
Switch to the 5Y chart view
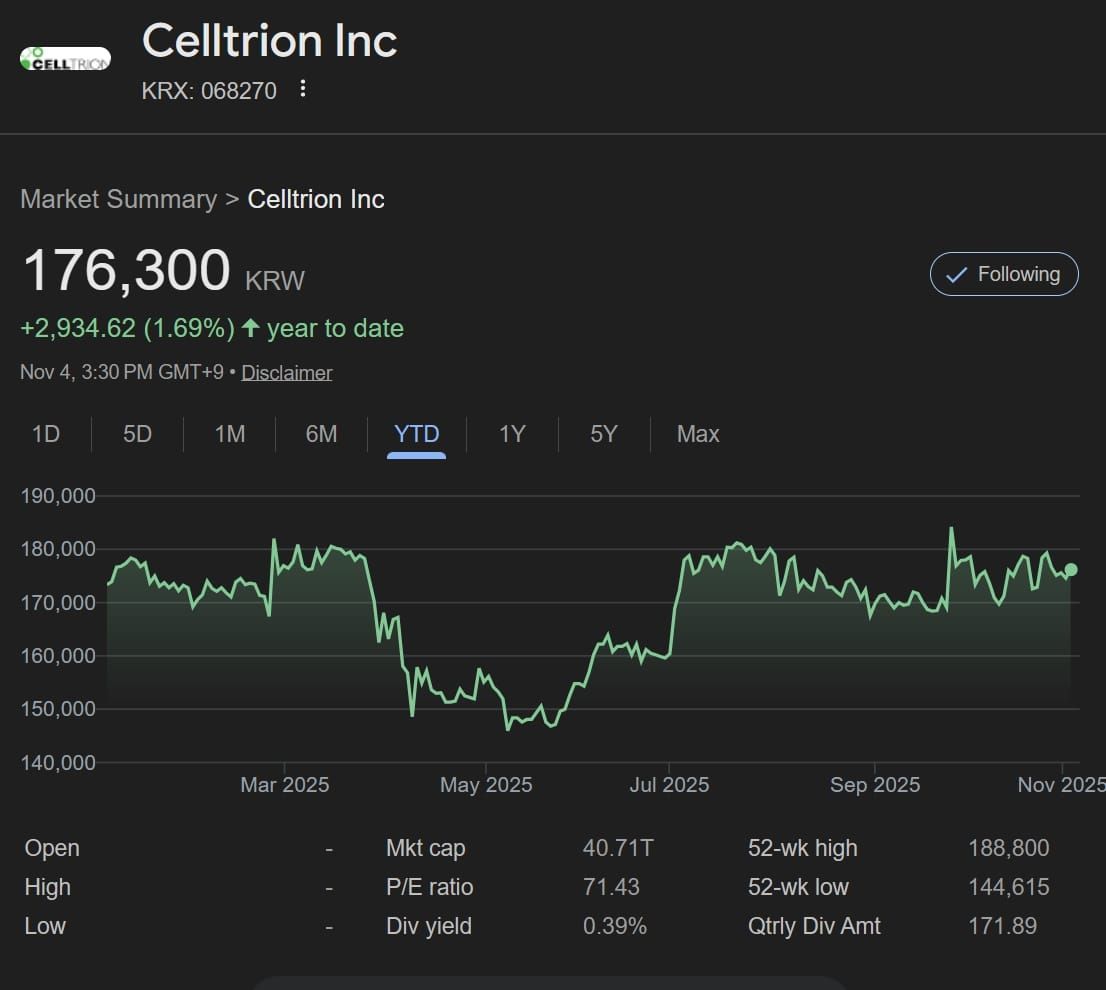[603, 434]
